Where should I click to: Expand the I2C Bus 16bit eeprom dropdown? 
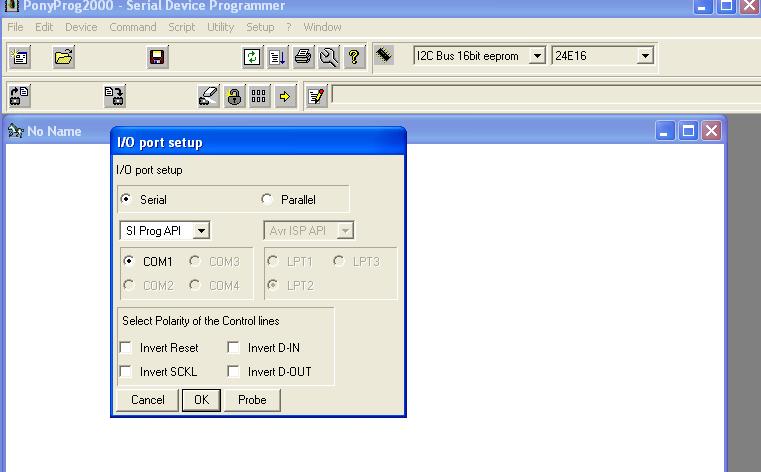(537, 56)
